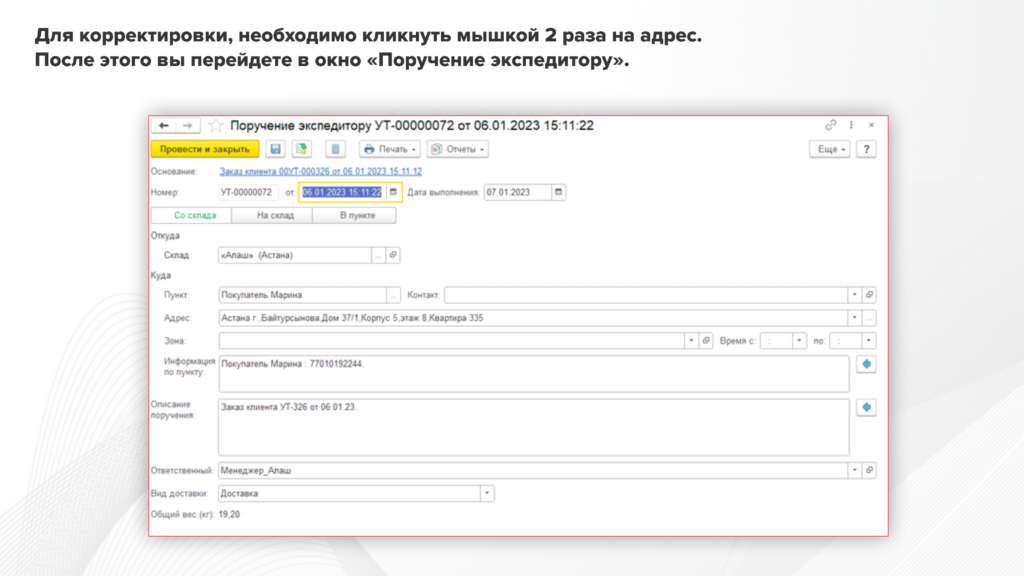Fill Описание поручения with blue icon

pos(867,407)
